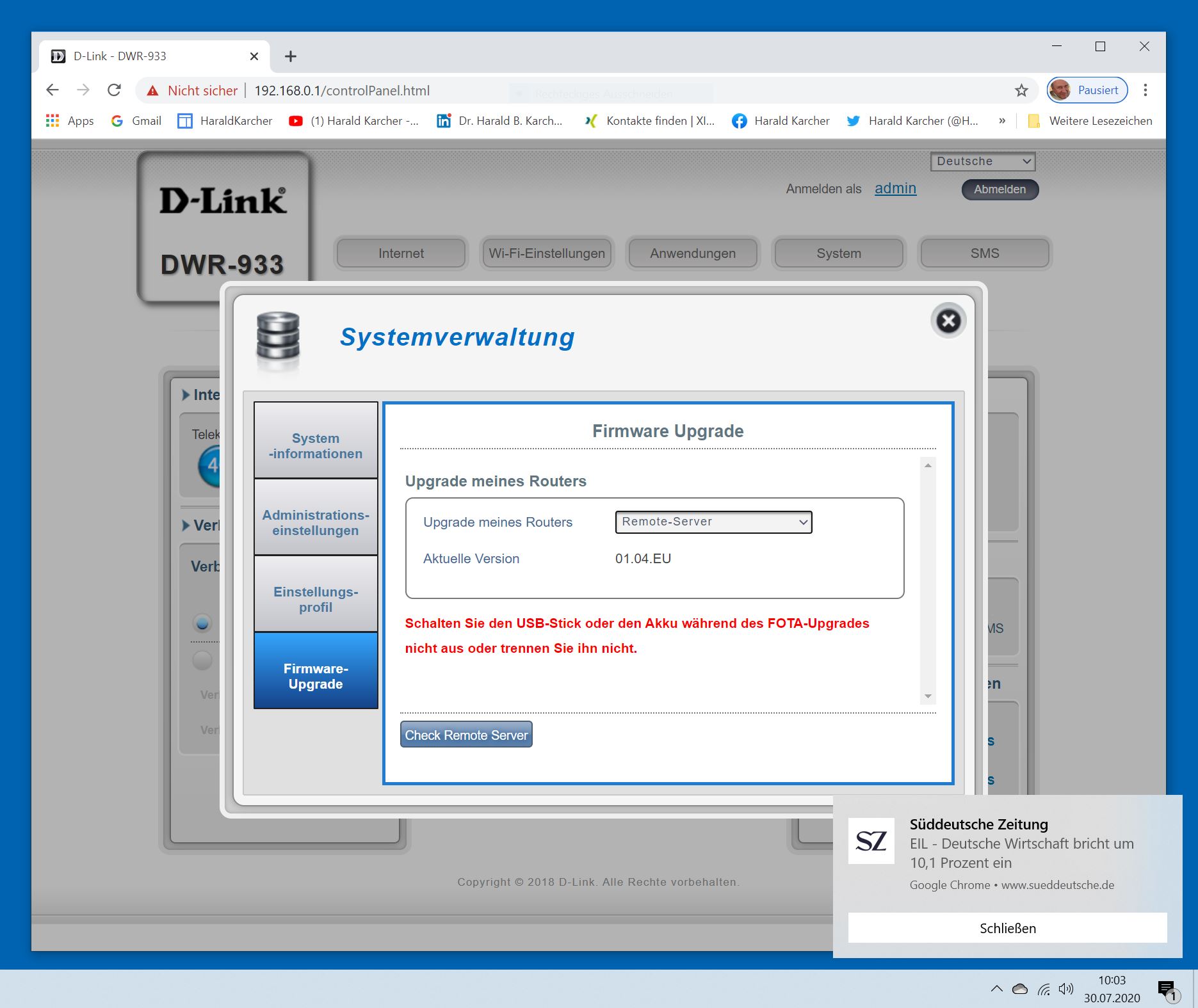This screenshot has height=1008, width=1198.
Task: Click the D-Link logo
Action: click(x=223, y=200)
